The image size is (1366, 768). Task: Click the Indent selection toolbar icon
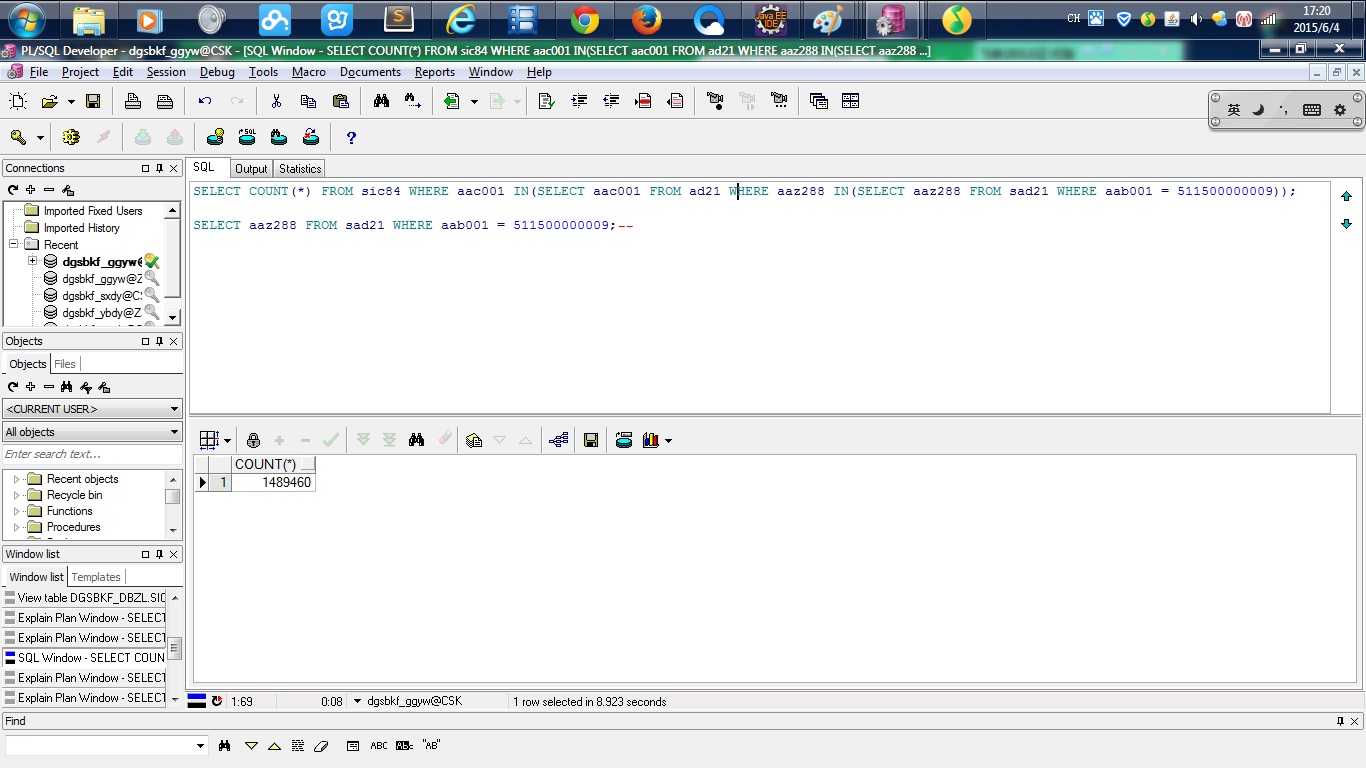click(579, 101)
